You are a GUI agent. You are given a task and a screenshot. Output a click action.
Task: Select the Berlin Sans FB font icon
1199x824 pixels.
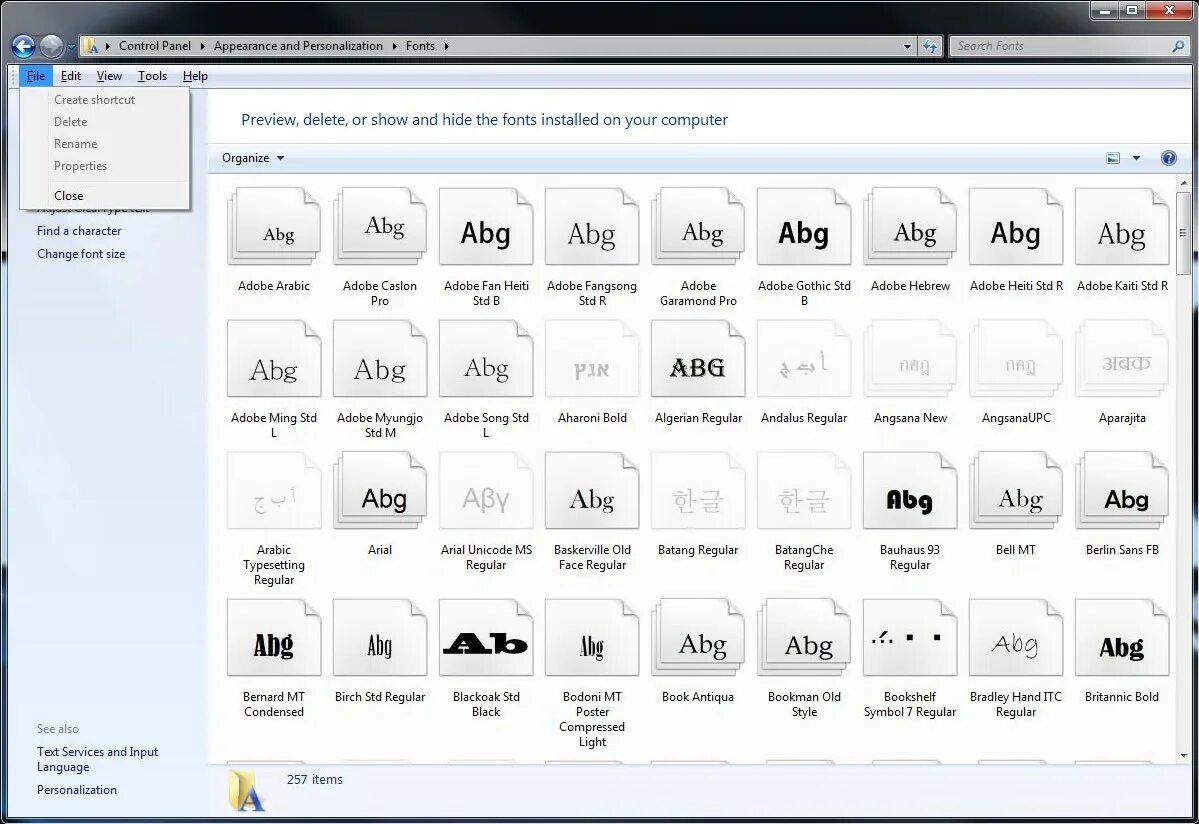(1122, 490)
